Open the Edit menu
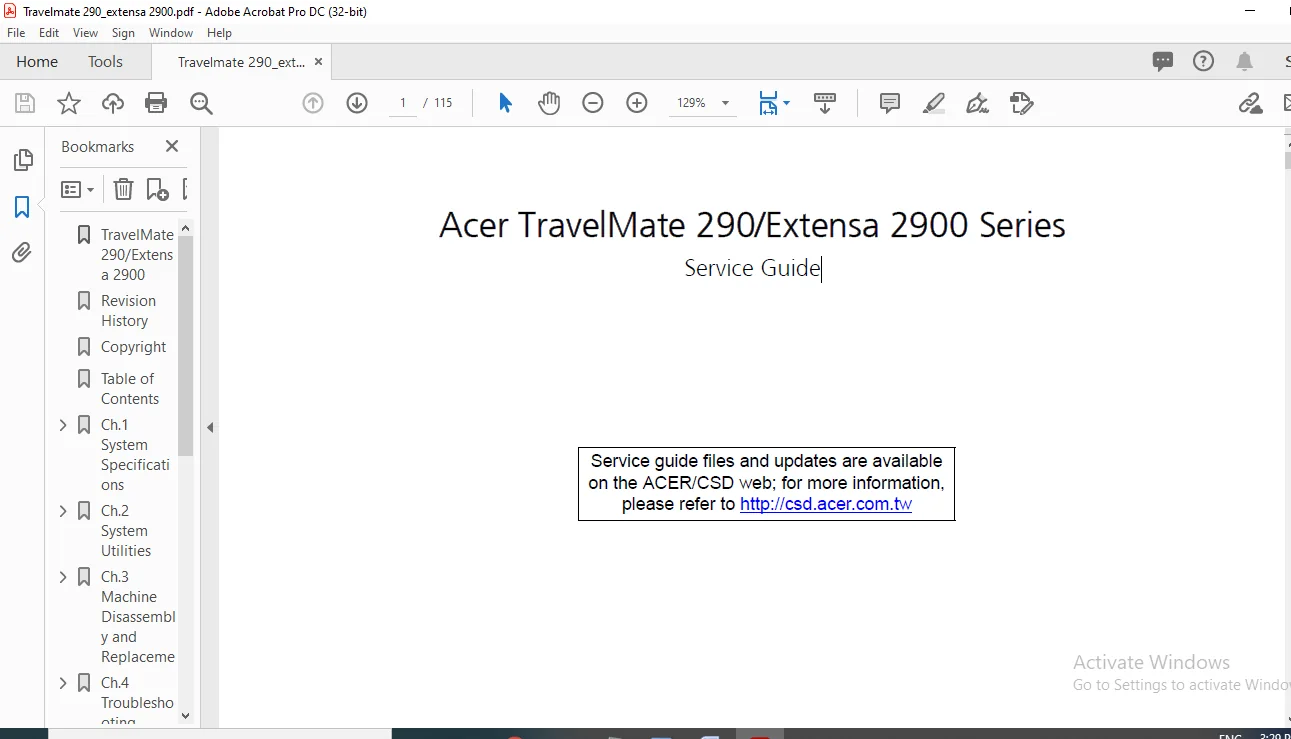 pos(49,33)
